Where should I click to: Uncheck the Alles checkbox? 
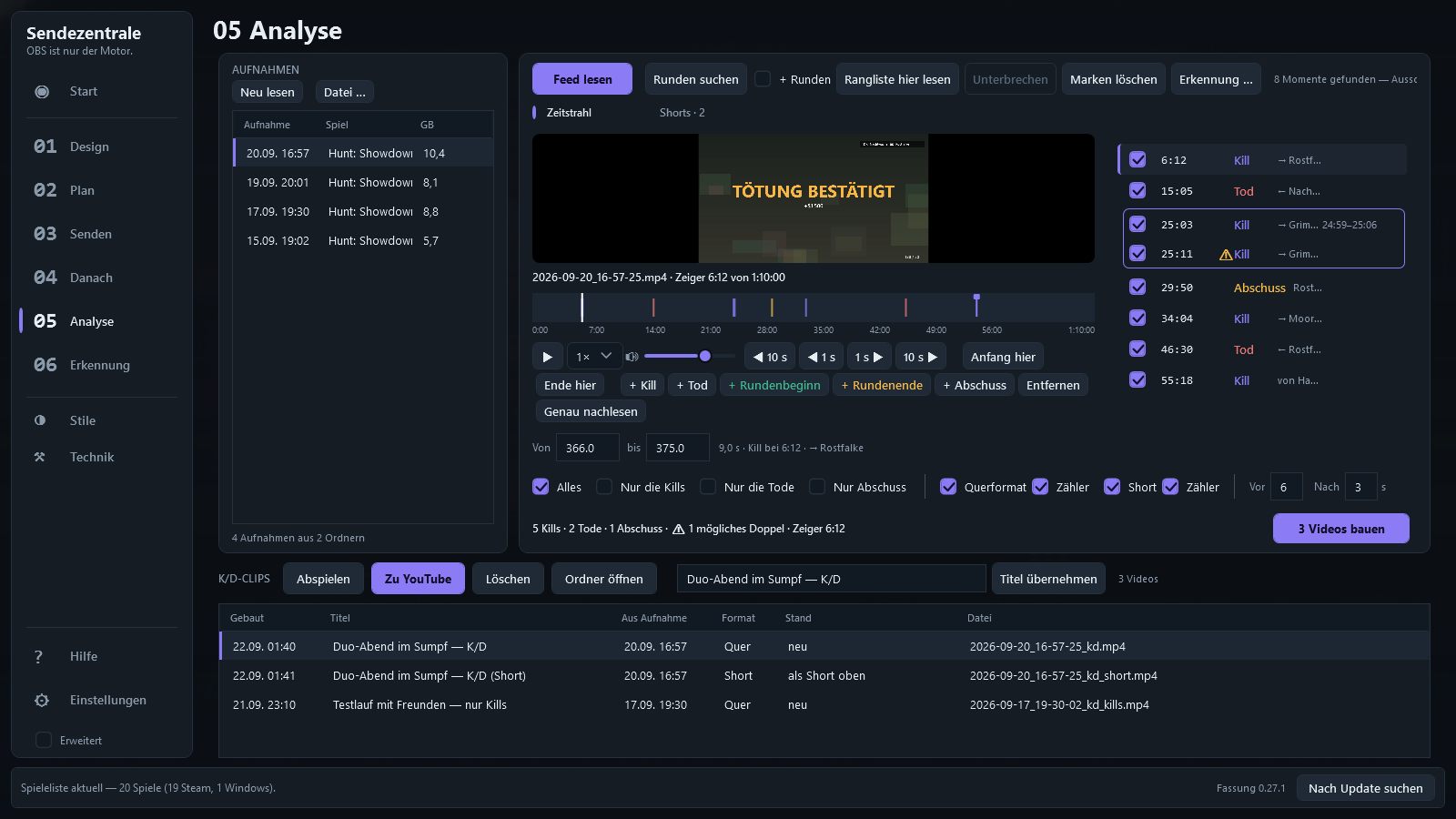(541, 487)
